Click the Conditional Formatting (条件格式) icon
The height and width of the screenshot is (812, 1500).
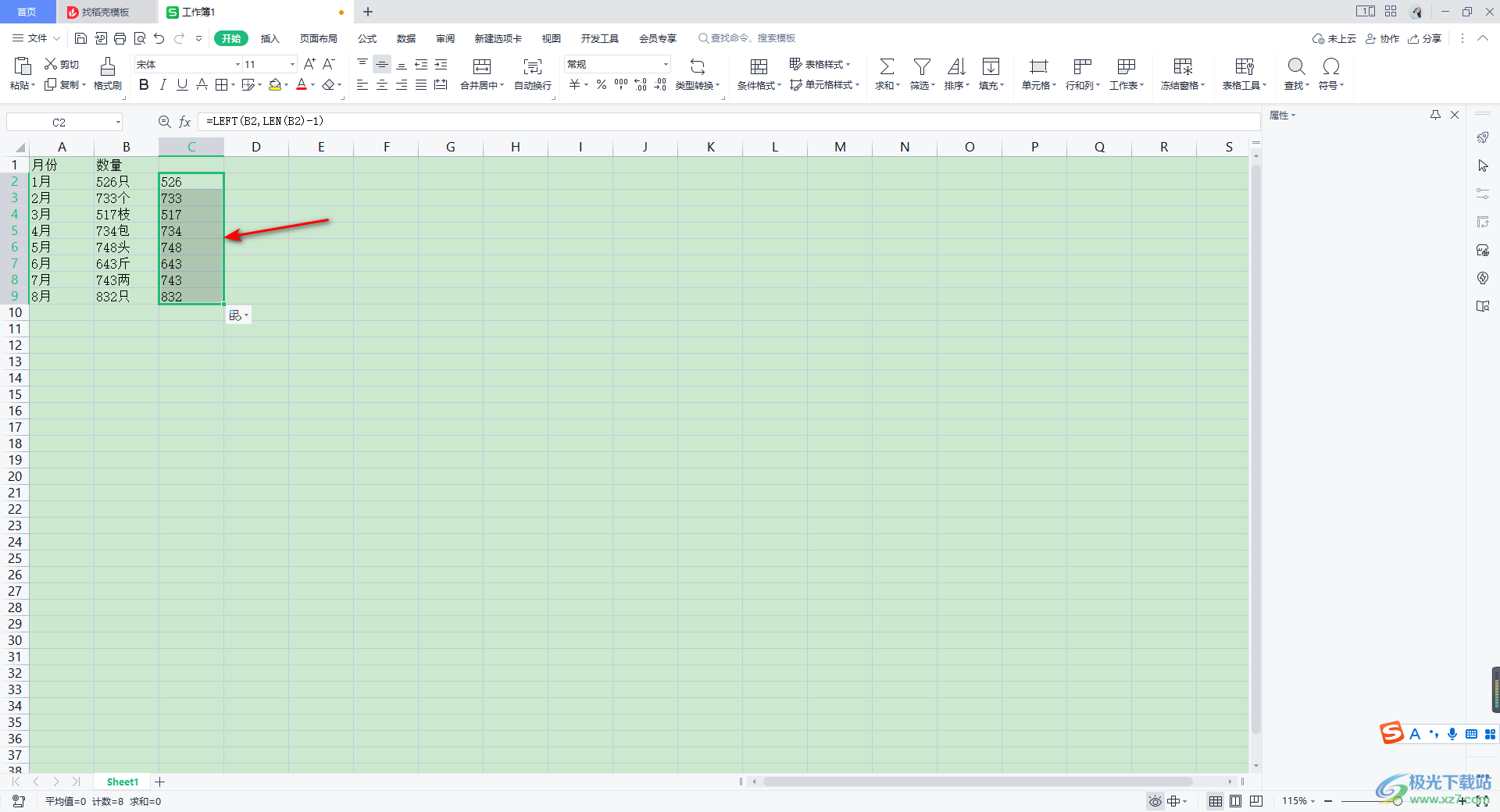(x=759, y=66)
